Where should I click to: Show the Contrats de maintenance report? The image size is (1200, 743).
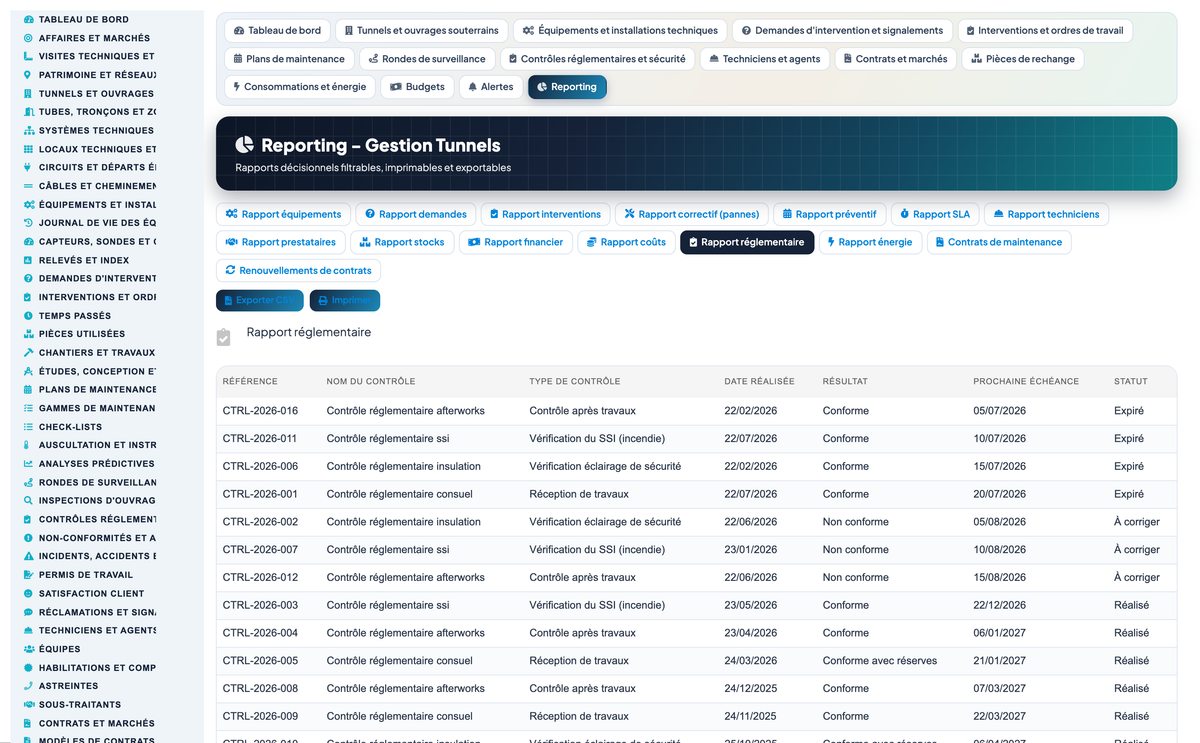point(999,242)
